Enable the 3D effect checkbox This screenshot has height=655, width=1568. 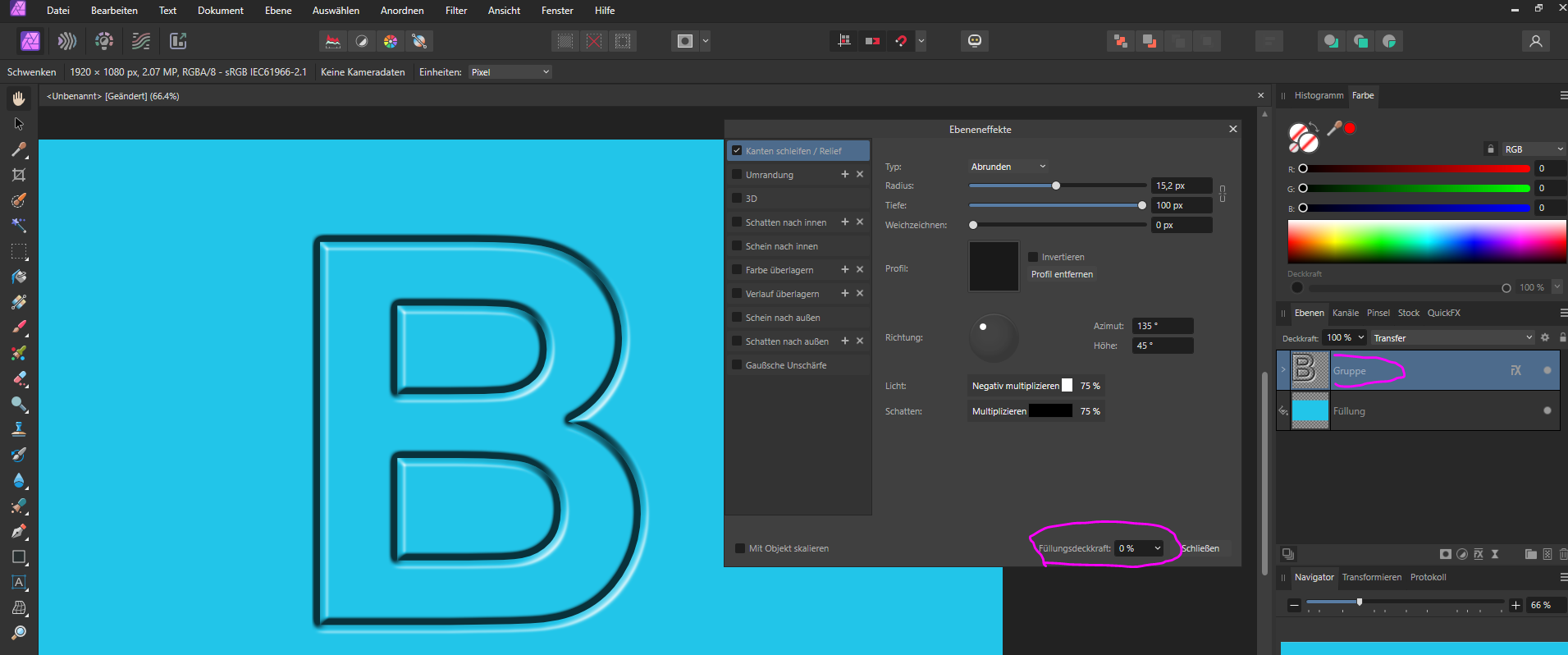point(737,199)
